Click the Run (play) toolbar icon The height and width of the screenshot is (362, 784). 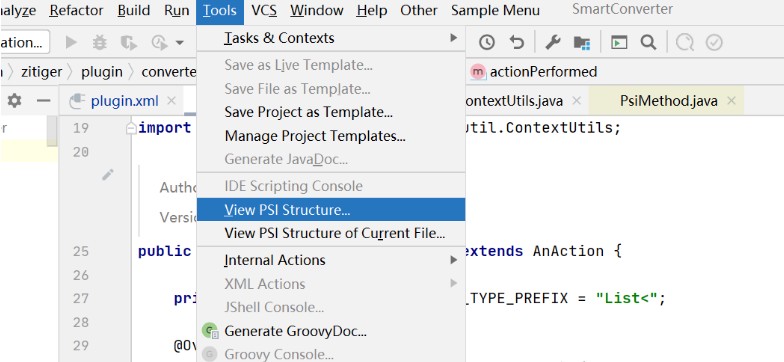[71, 43]
